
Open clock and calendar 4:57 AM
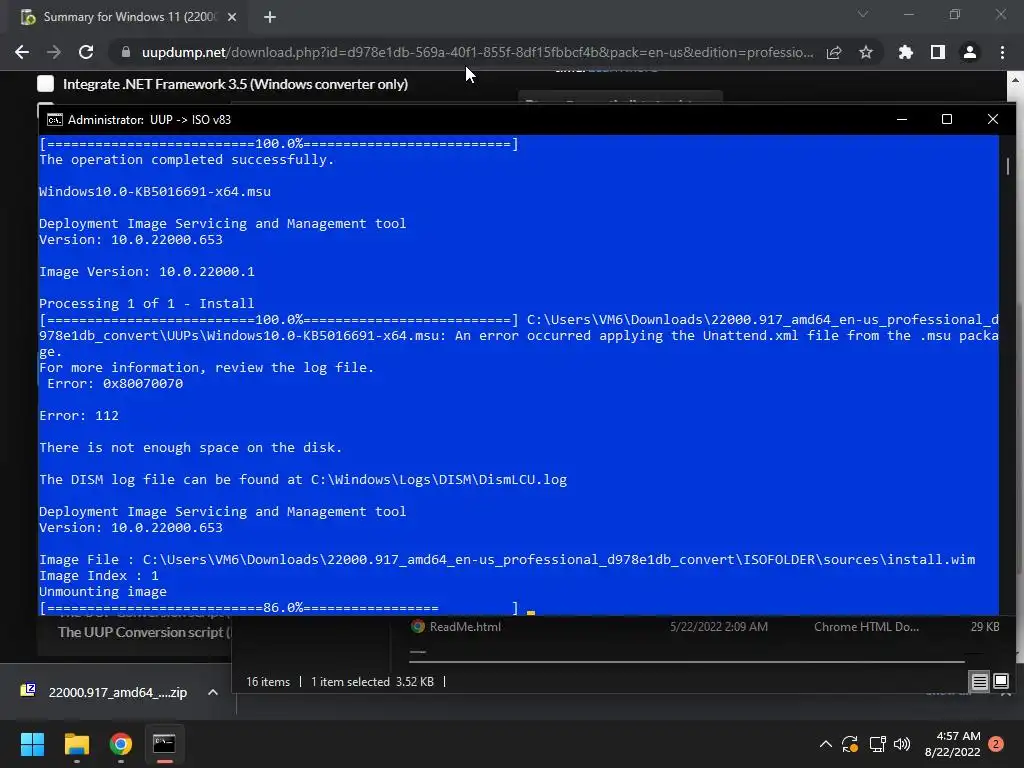(x=952, y=744)
